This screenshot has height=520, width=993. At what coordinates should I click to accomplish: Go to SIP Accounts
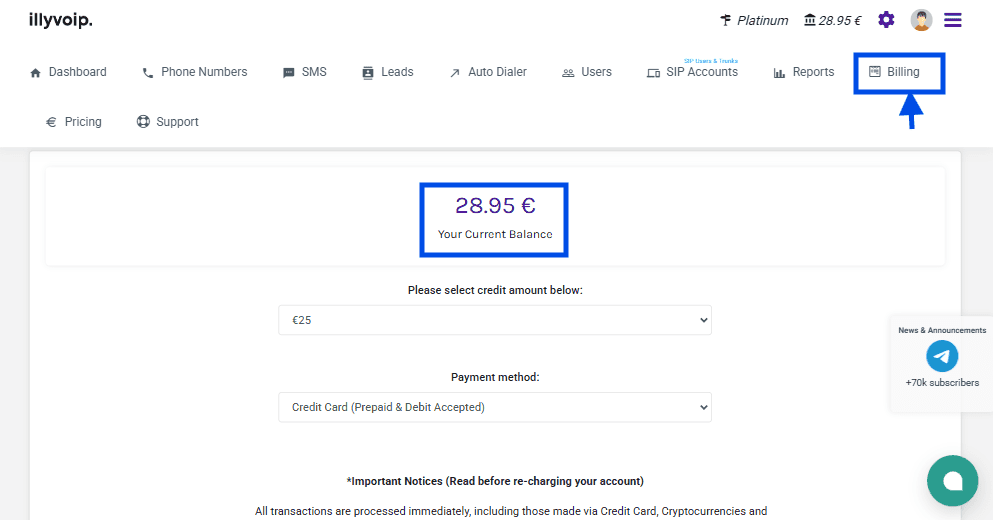click(692, 72)
